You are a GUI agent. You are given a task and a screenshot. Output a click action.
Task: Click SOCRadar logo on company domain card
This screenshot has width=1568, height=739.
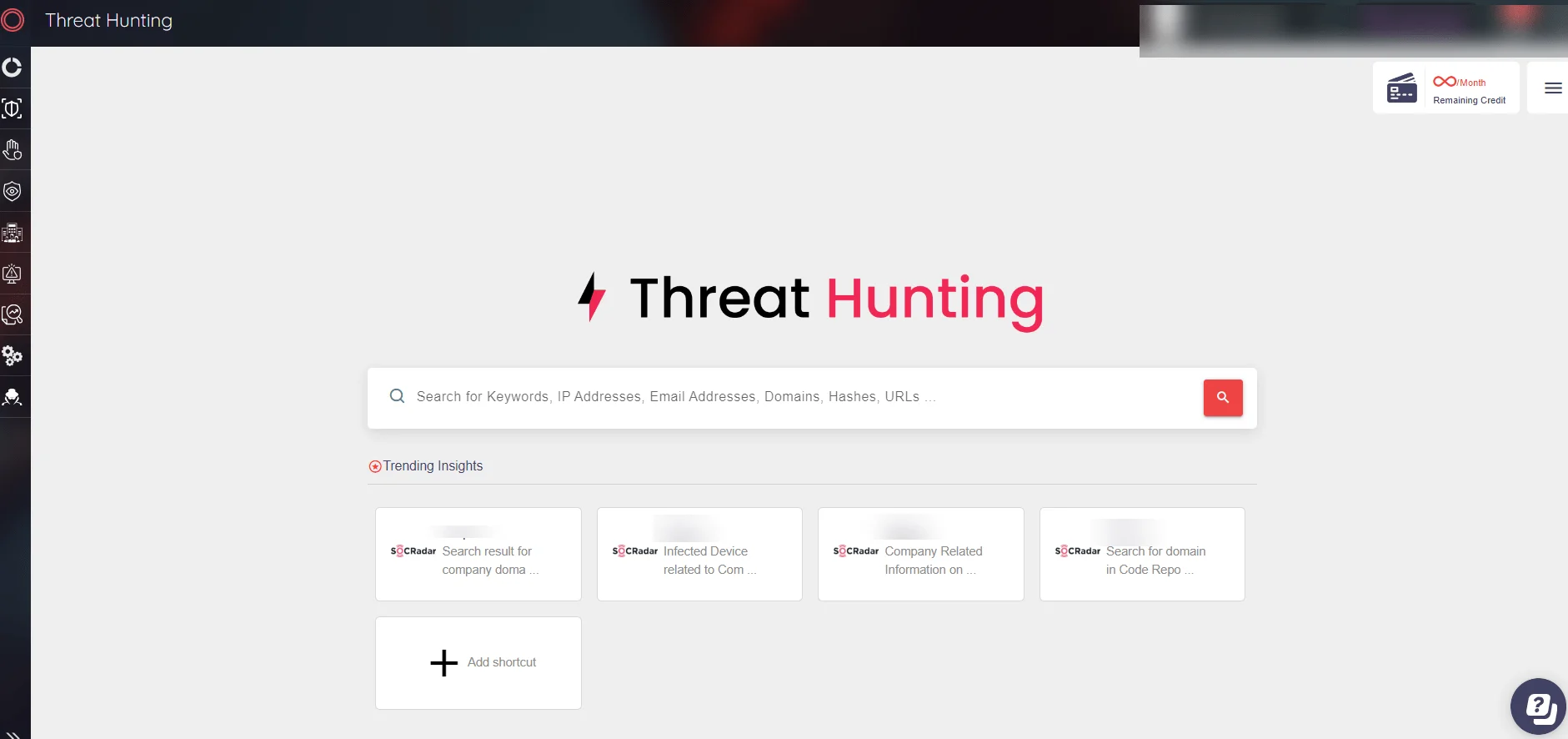413,550
